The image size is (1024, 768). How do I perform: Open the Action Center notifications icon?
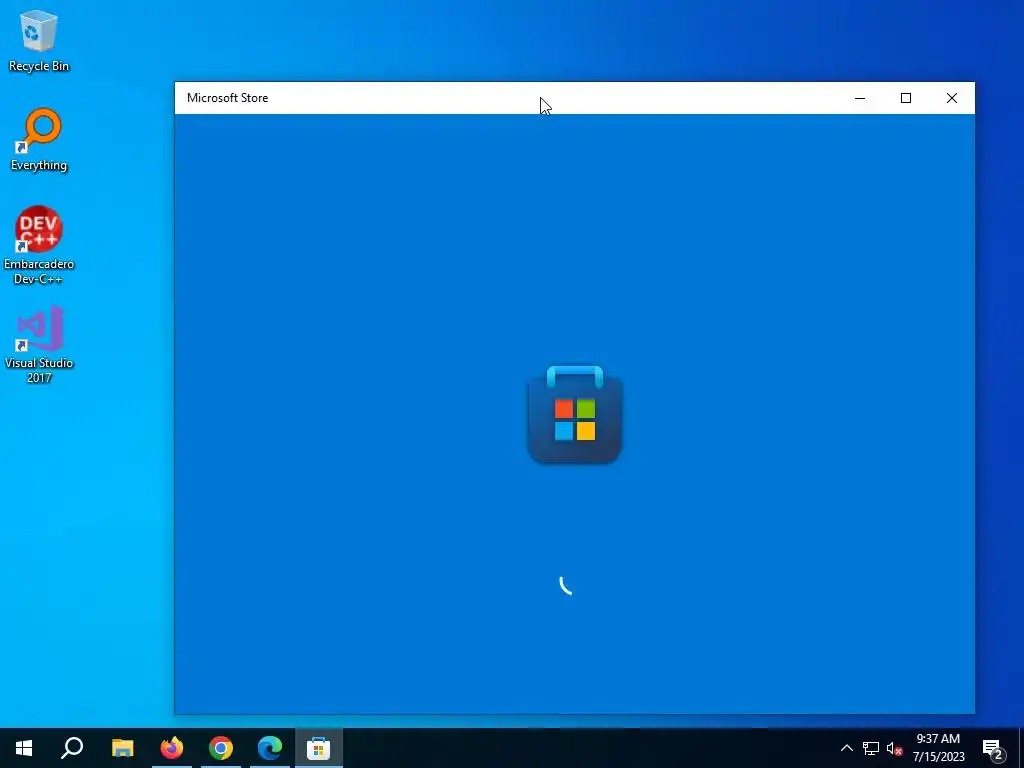tap(993, 748)
